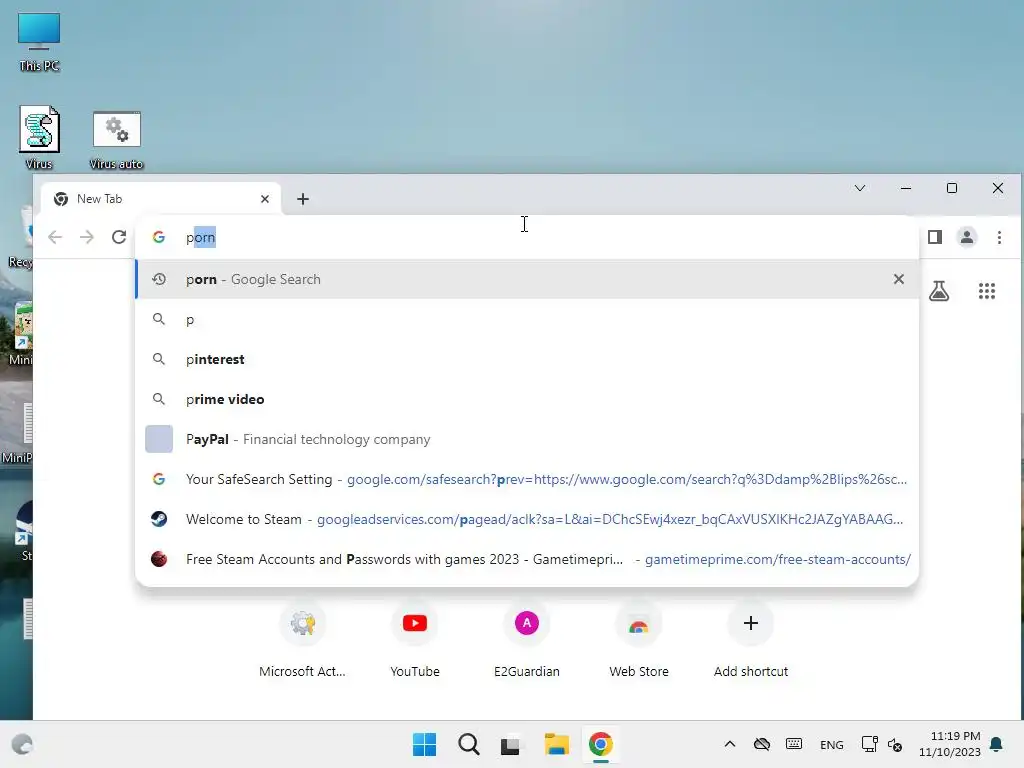Open the Chrome profile avatar menu
This screenshot has height=768, width=1024.
[x=967, y=237]
